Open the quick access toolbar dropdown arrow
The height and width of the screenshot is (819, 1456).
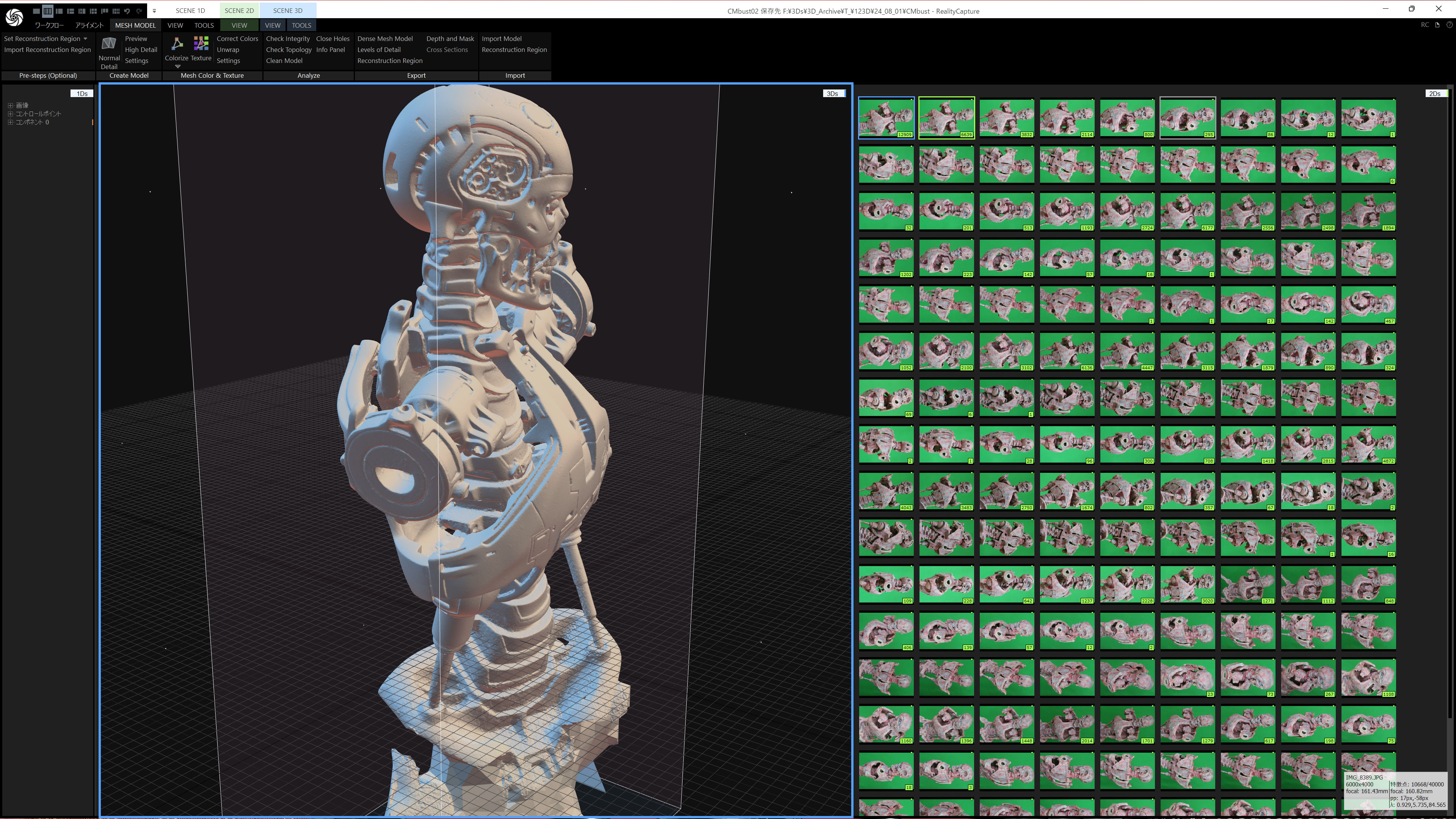154,11
